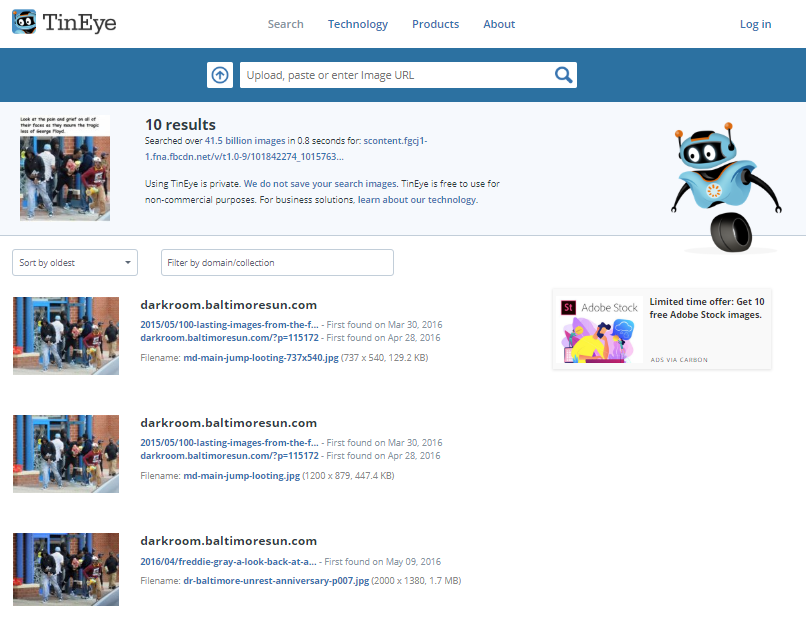
Task: Open the freddie-gray-a-look-back page link
Action: click(228, 562)
